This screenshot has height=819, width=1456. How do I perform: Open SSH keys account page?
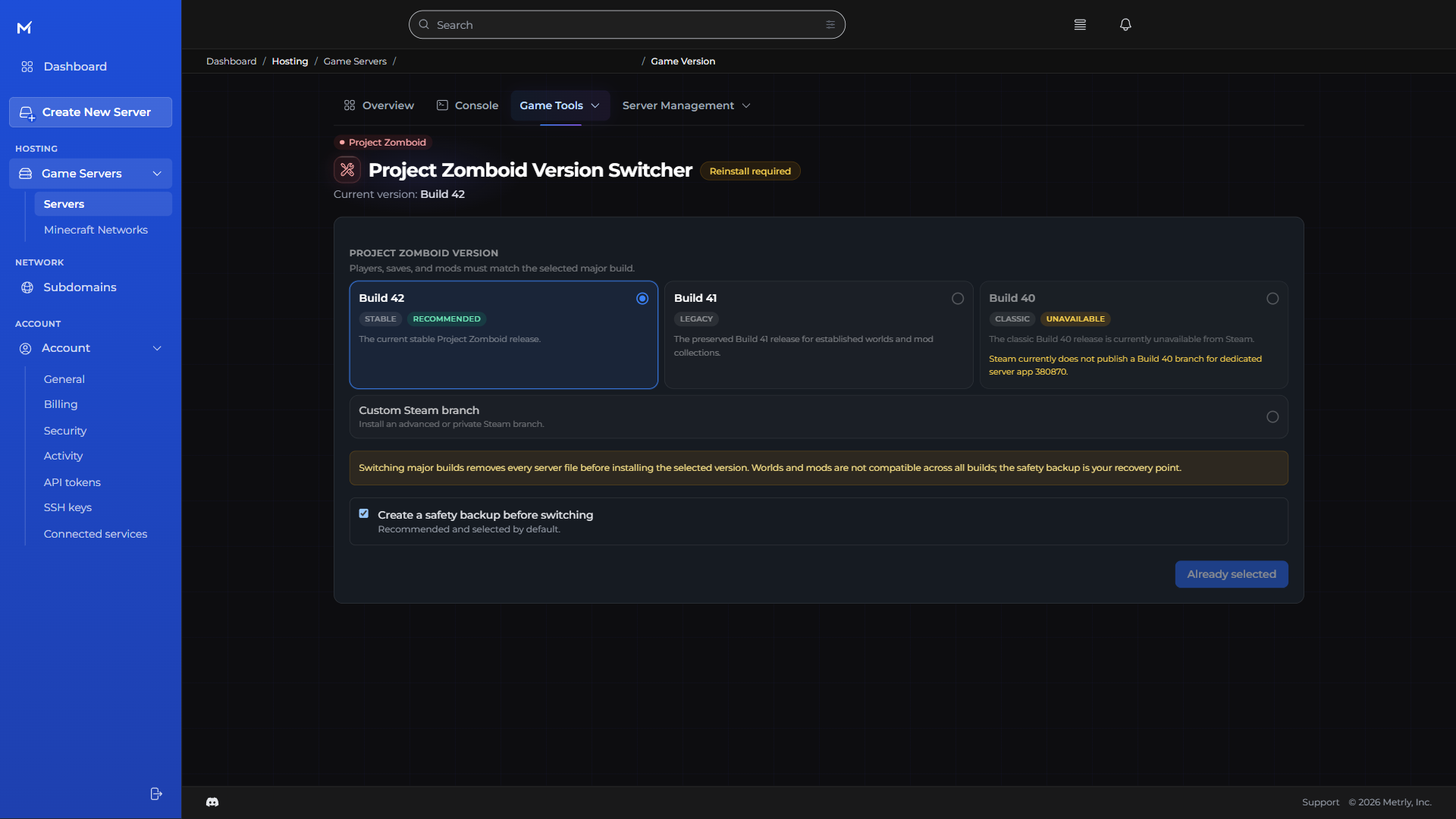[67, 507]
